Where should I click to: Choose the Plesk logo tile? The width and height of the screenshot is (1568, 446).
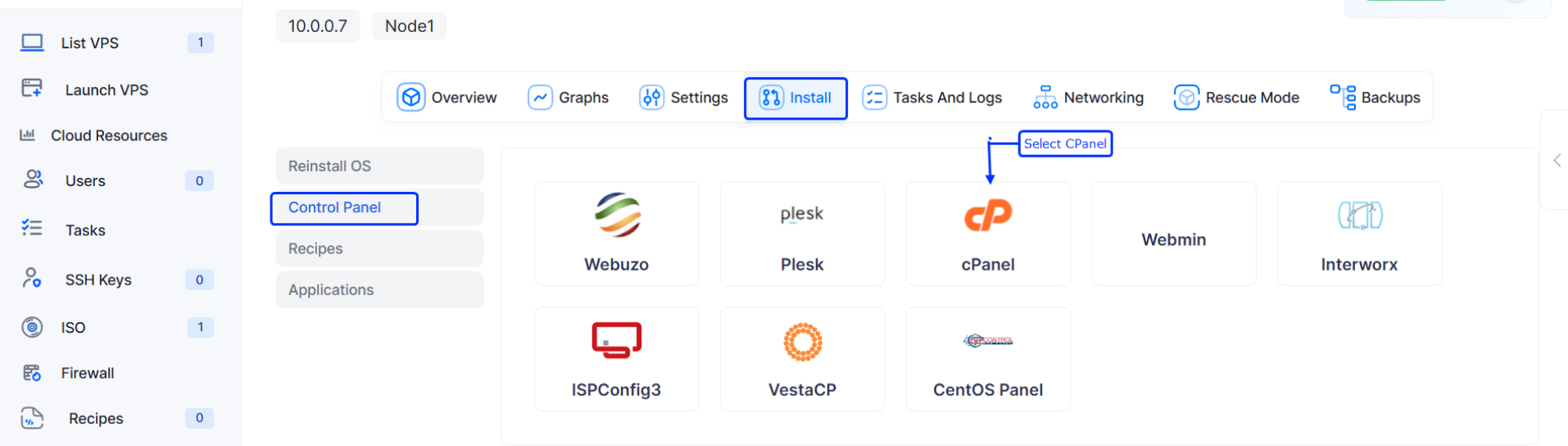pos(802,214)
